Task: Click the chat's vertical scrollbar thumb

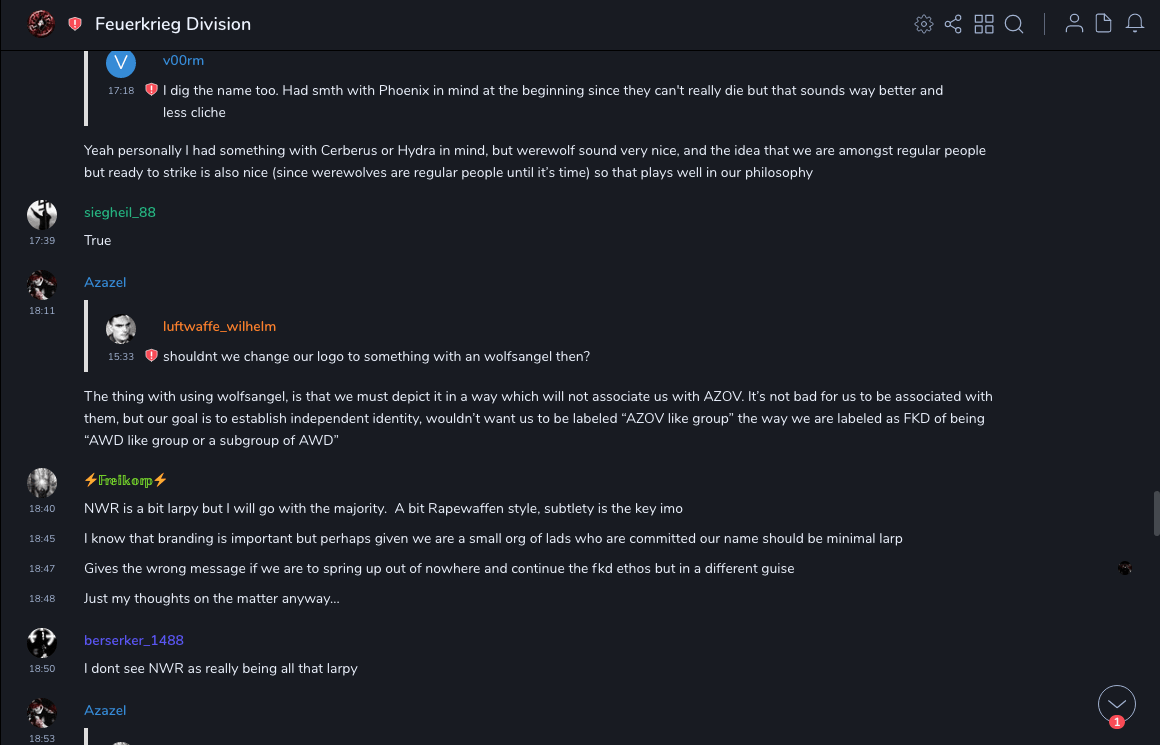Action: (1156, 513)
